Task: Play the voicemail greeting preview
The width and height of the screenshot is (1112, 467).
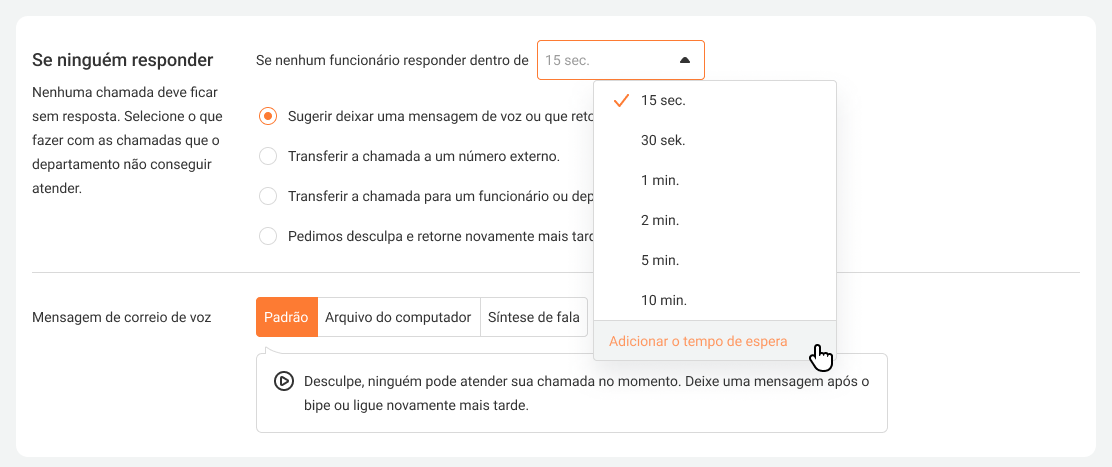Action: pyautogui.click(x=283, y=381)
